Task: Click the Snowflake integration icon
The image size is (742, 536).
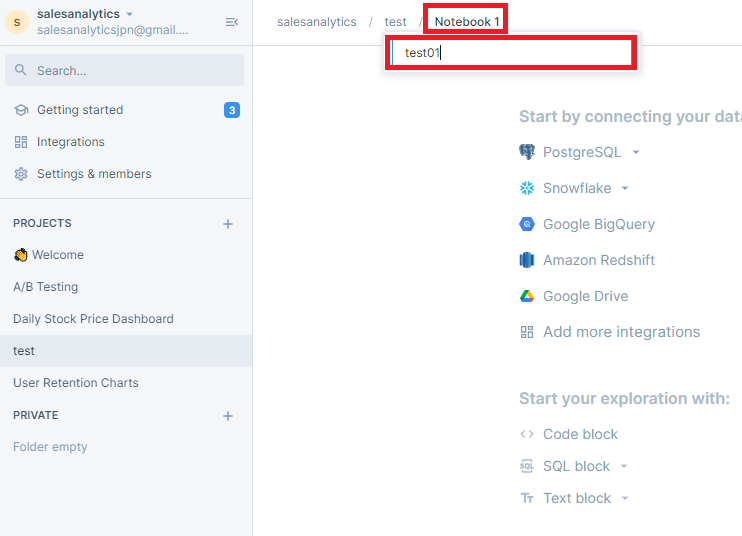Action: (527, 188)
